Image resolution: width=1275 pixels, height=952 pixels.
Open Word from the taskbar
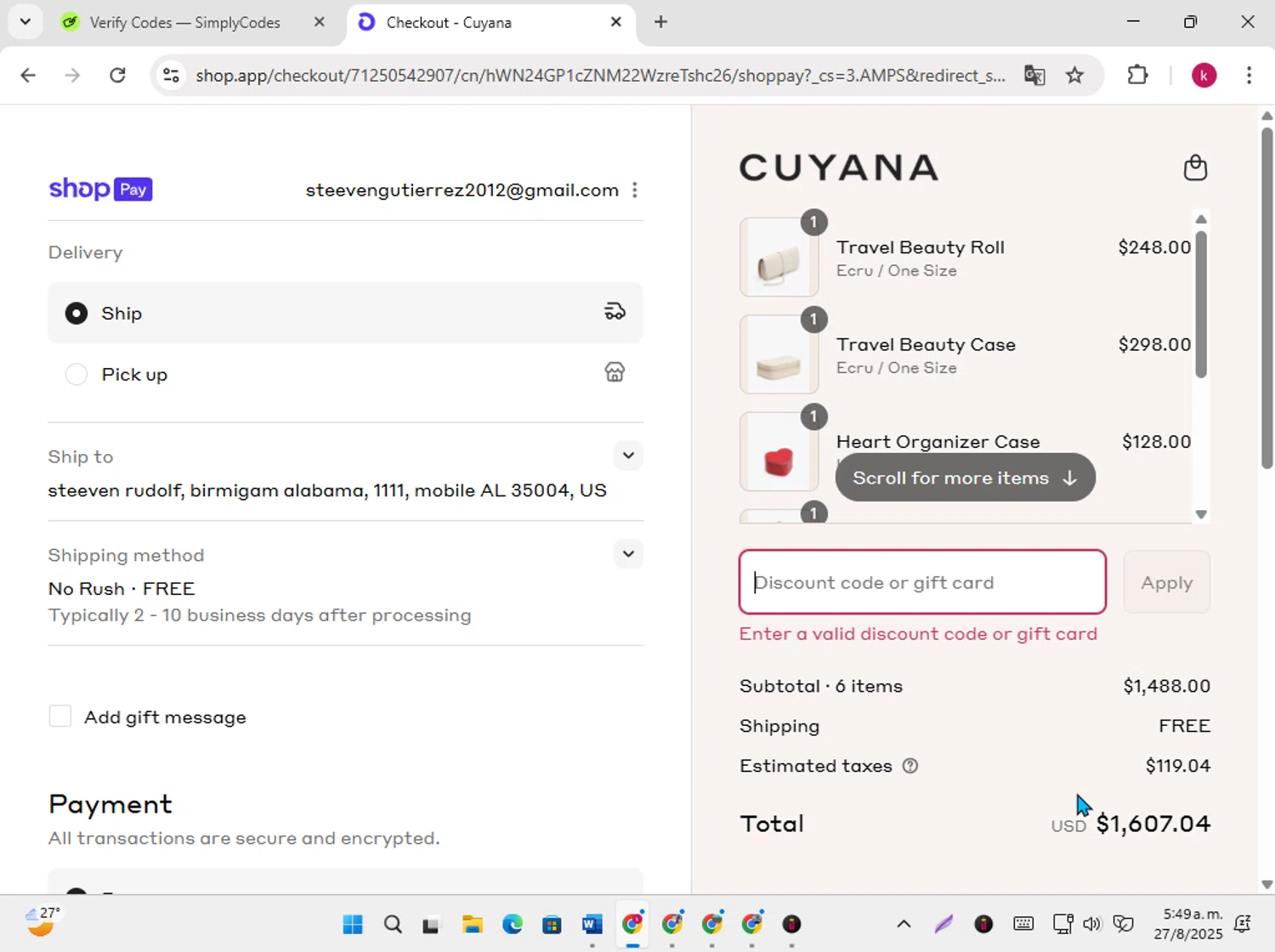[x=592, y=924]
